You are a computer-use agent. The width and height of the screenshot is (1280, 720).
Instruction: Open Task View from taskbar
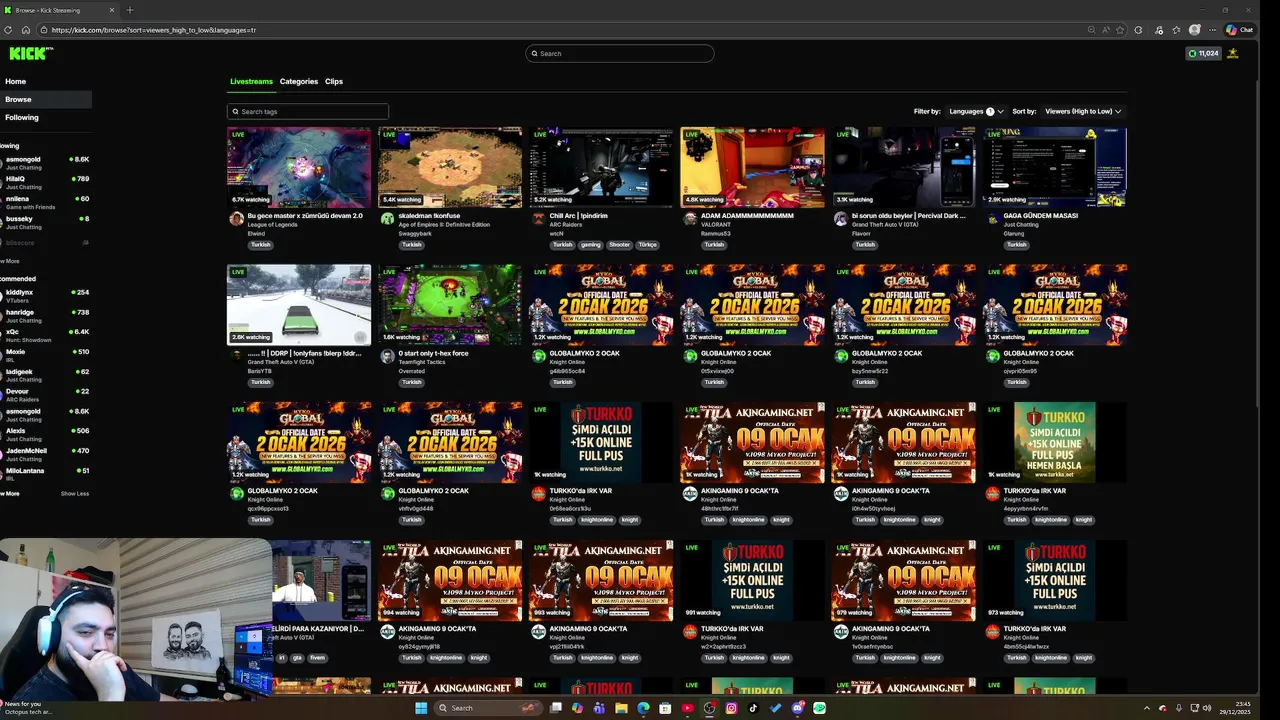point(555,708)
